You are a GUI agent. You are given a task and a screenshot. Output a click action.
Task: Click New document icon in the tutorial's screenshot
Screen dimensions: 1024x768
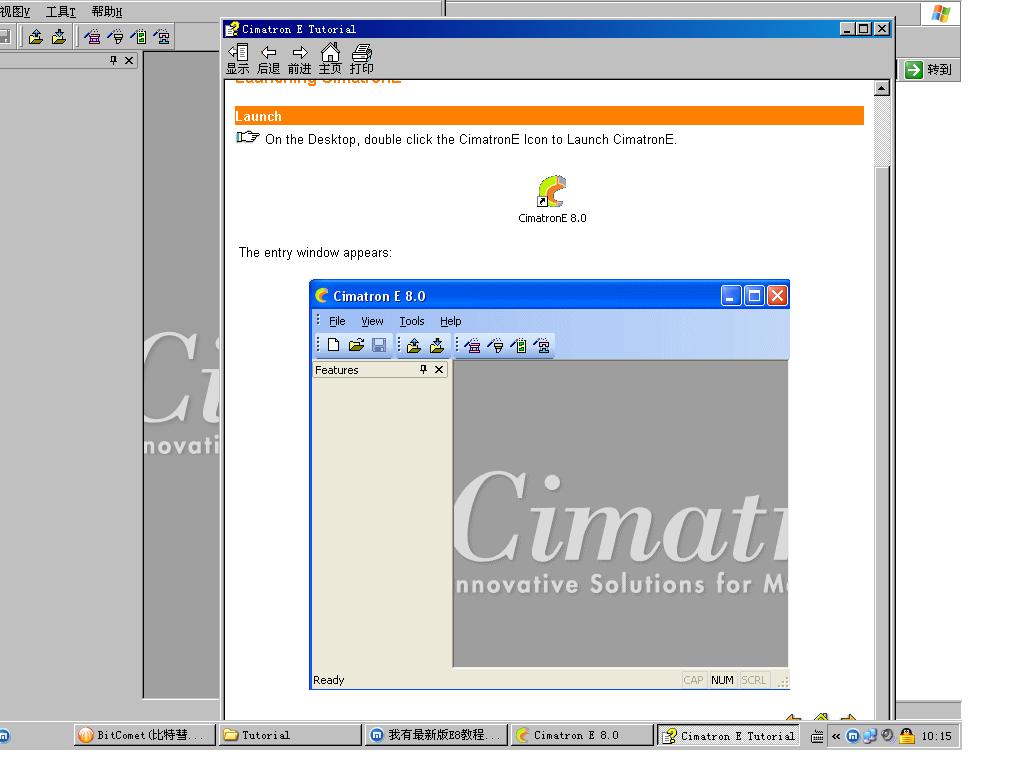(333, 345)
